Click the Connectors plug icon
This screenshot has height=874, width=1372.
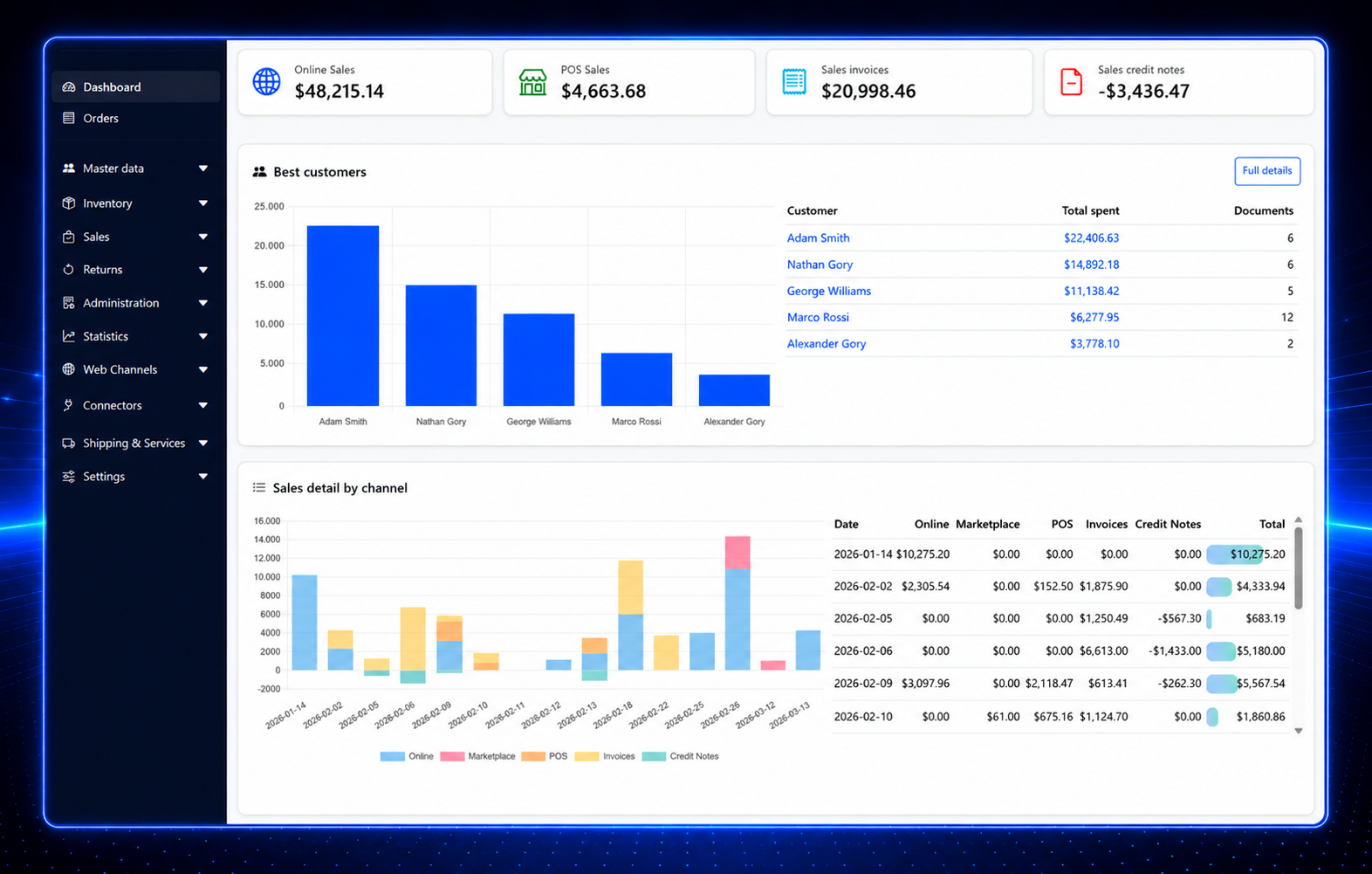click(69, 405)
